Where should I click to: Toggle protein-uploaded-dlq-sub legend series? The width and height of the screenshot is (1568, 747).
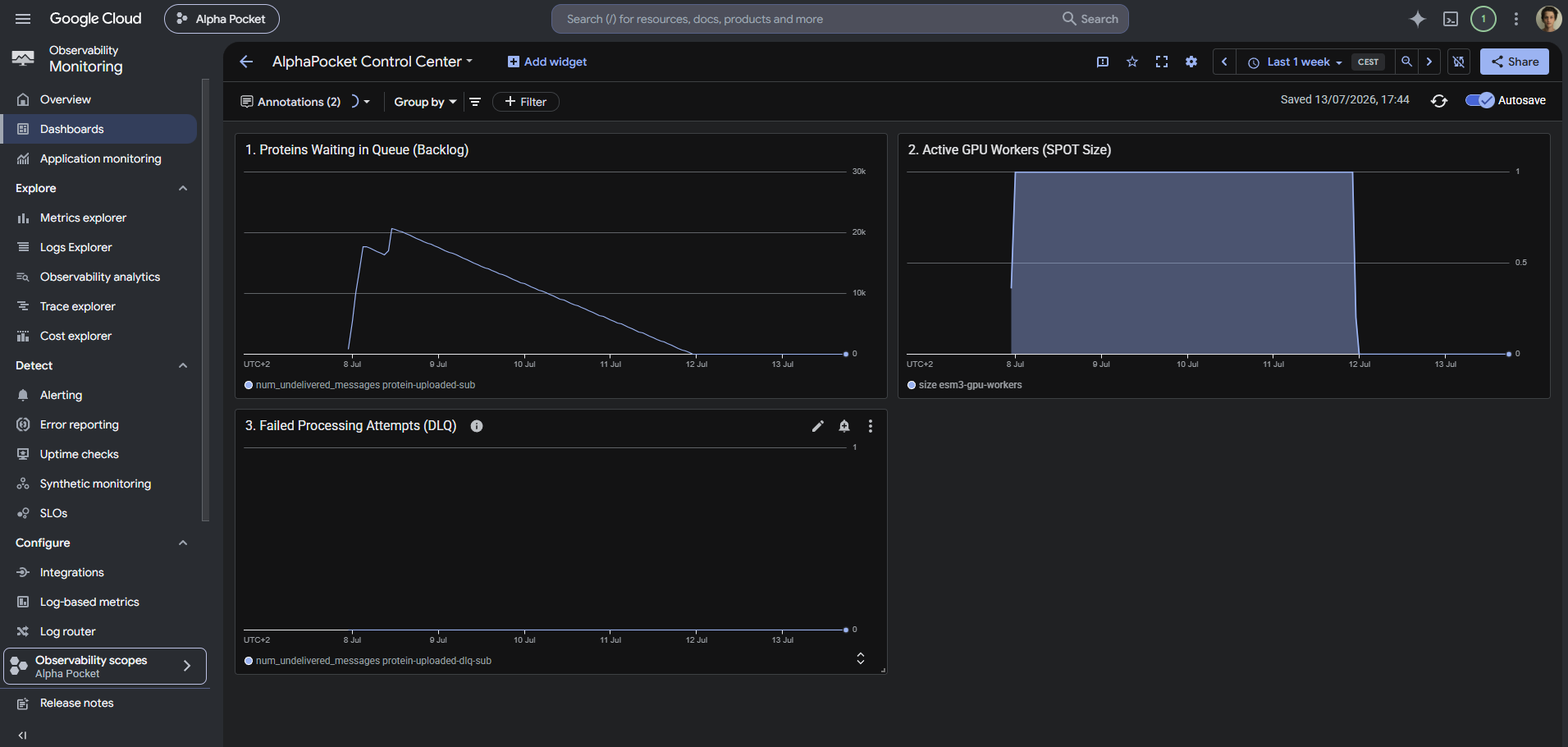(x=368, y=661)
